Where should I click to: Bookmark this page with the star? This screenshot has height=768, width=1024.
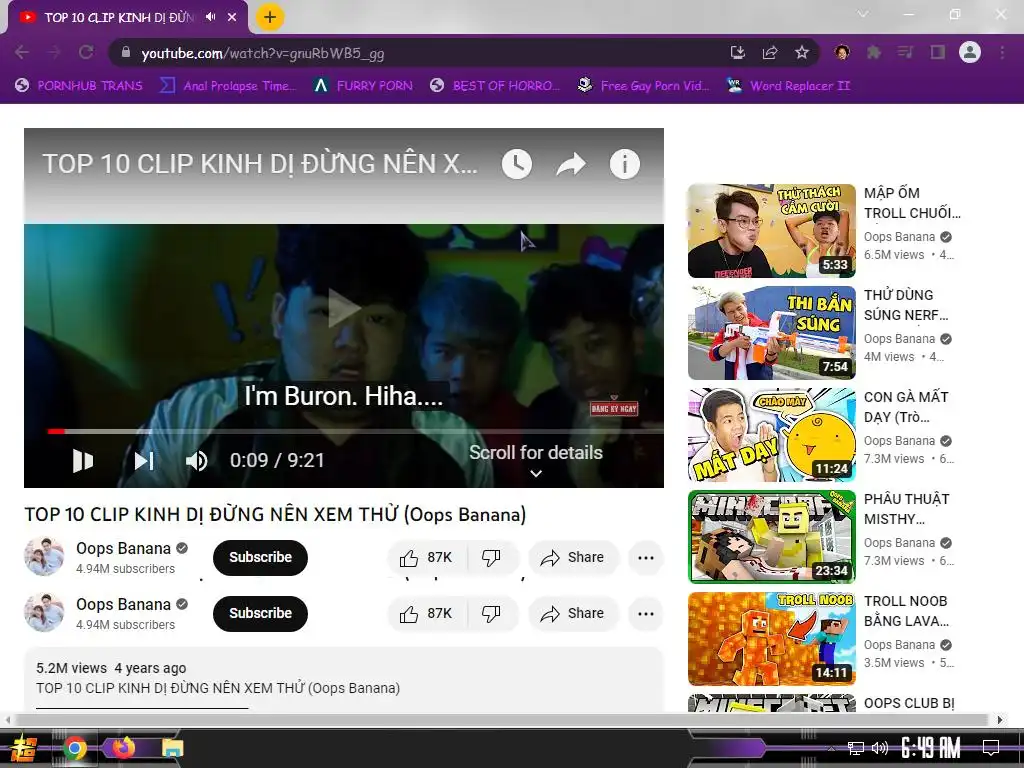[802, 52]
